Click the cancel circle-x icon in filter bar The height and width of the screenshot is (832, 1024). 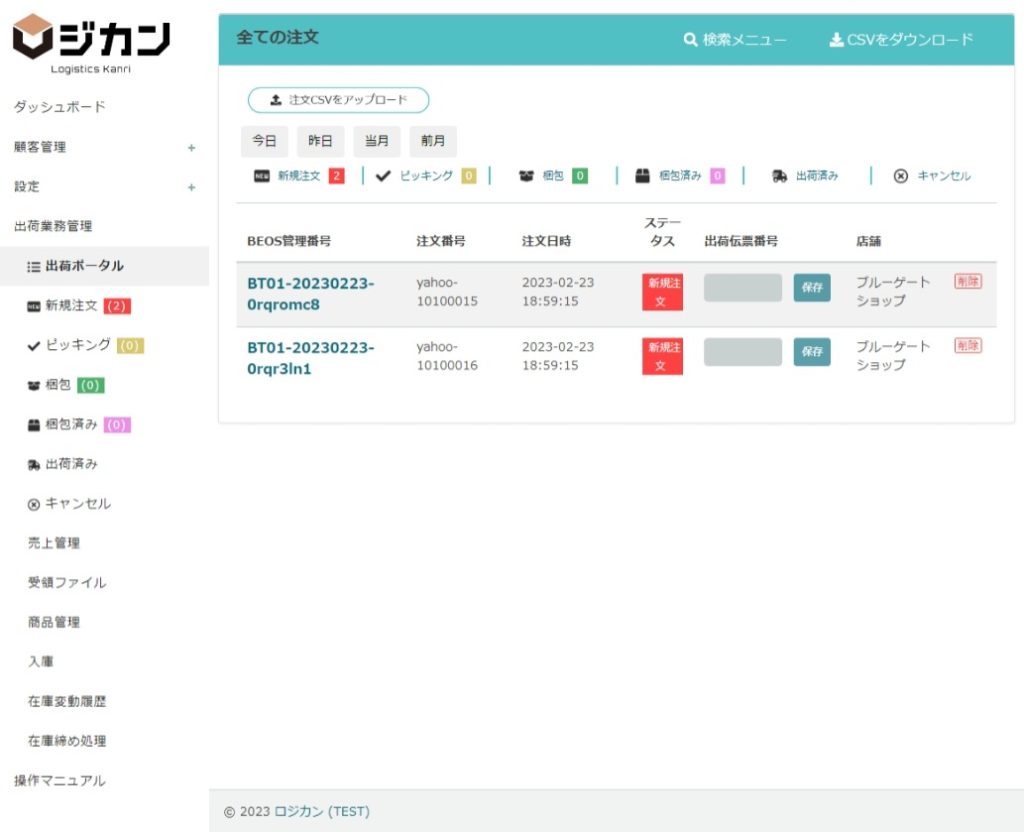click(x=900, y=176)
